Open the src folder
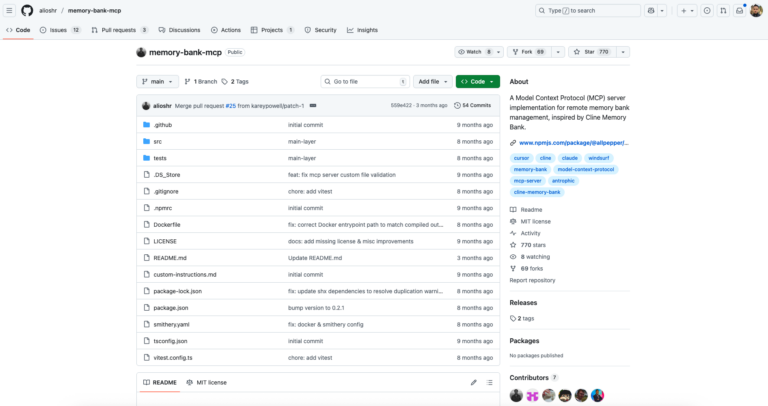 (158, 142)
